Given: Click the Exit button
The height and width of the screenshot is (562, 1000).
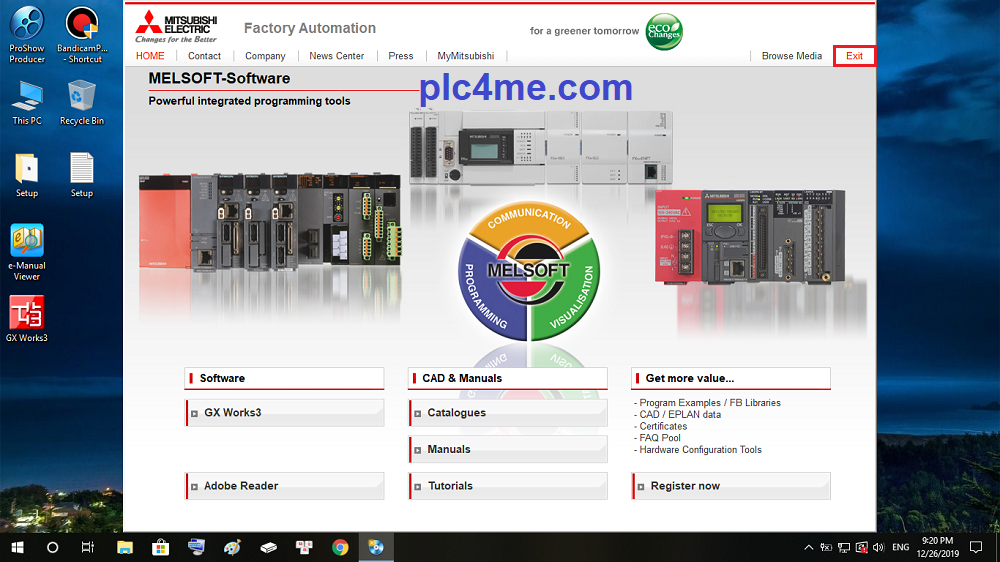Looking at the screenshot, I should coord(854,56).
